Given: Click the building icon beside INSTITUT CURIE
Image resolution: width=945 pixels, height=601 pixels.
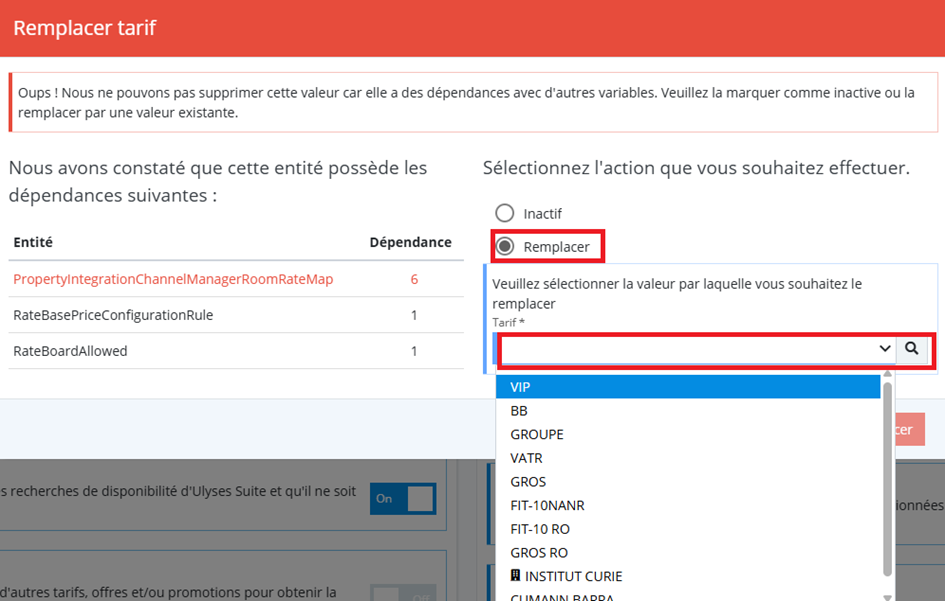Looking at the screenshot, I should click(x=516, y=576).
